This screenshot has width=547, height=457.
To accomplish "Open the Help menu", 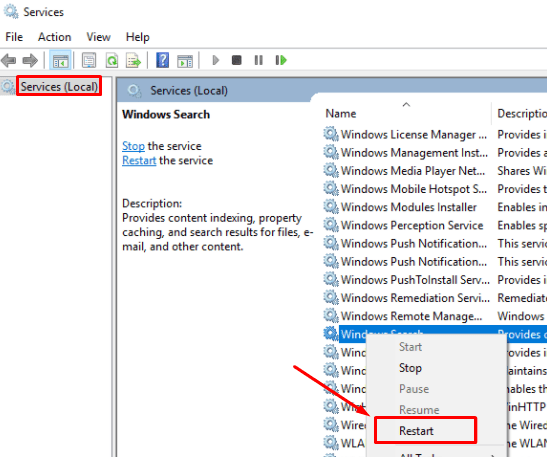I will [x=137, y=37].
